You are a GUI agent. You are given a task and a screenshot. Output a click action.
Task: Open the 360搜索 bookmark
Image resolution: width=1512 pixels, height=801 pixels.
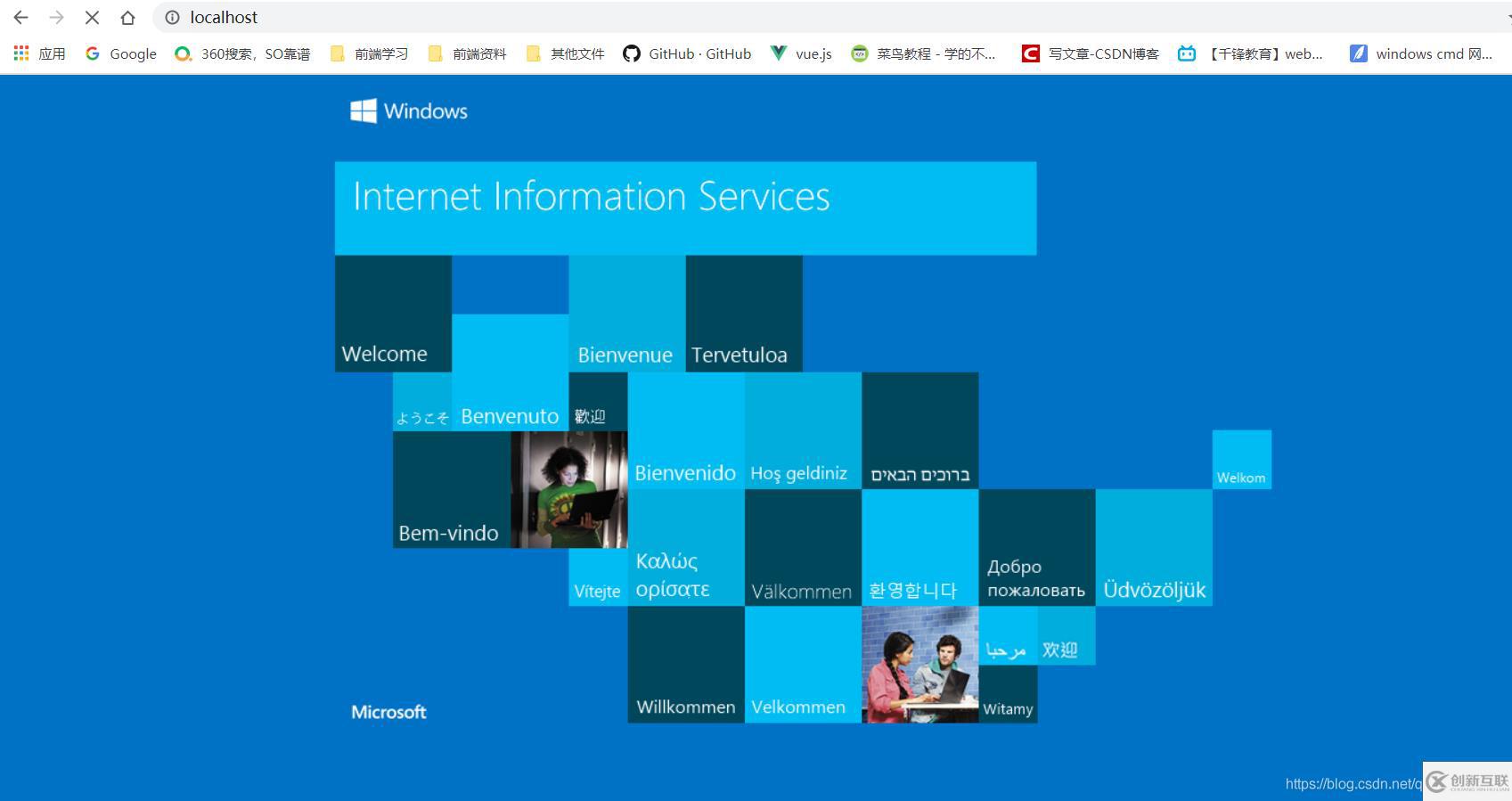(x=242, y=53)
